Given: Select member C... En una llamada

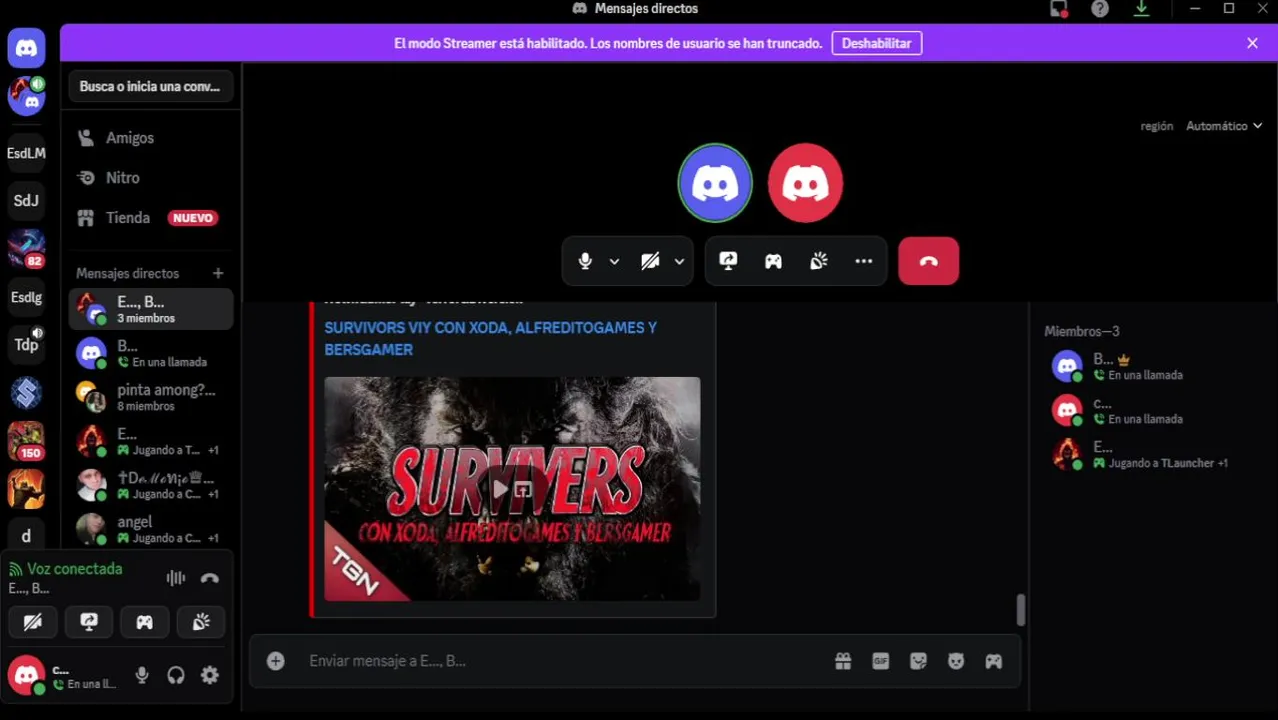Looking at the screenshot, I should pyautogui.click(x=1148, y=410).
